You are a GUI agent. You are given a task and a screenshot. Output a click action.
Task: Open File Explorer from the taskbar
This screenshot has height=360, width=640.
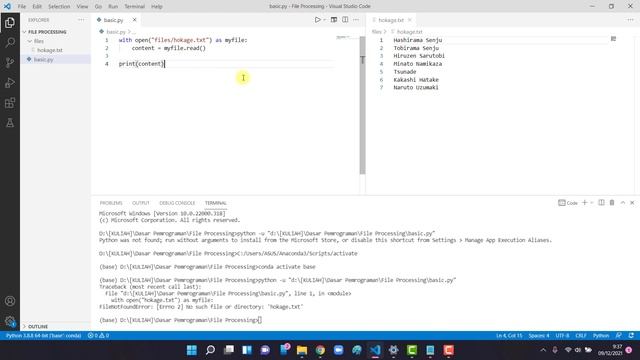coord(302,350)
